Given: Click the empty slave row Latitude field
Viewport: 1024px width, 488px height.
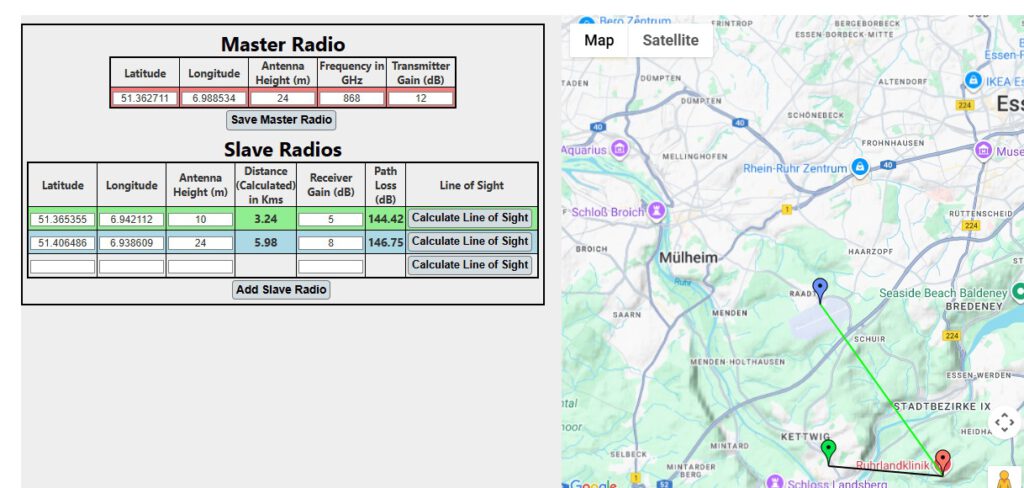Looking at the screenshot, I should (62, 266).
